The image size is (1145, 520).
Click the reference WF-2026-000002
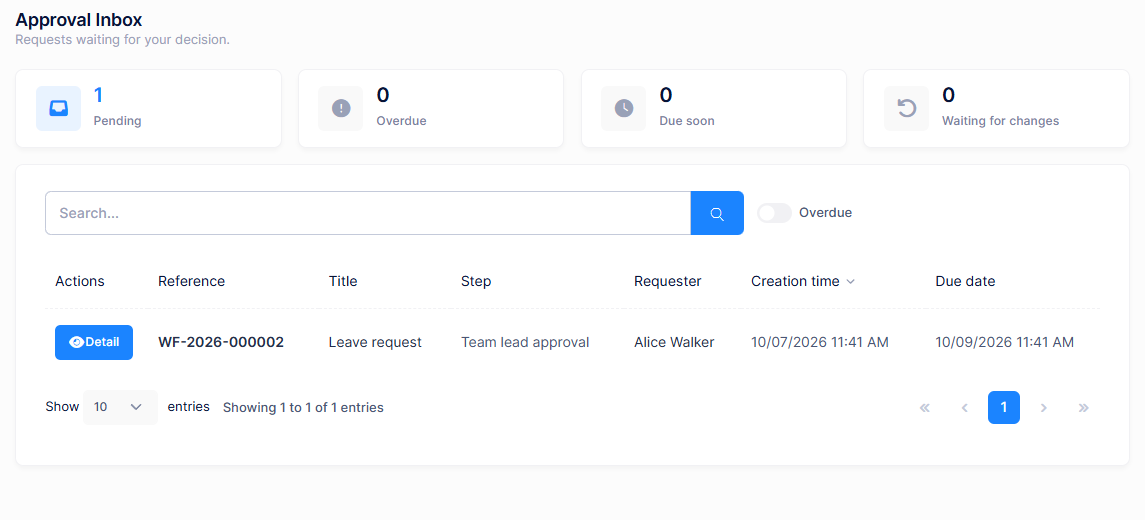tap(221, 342)
